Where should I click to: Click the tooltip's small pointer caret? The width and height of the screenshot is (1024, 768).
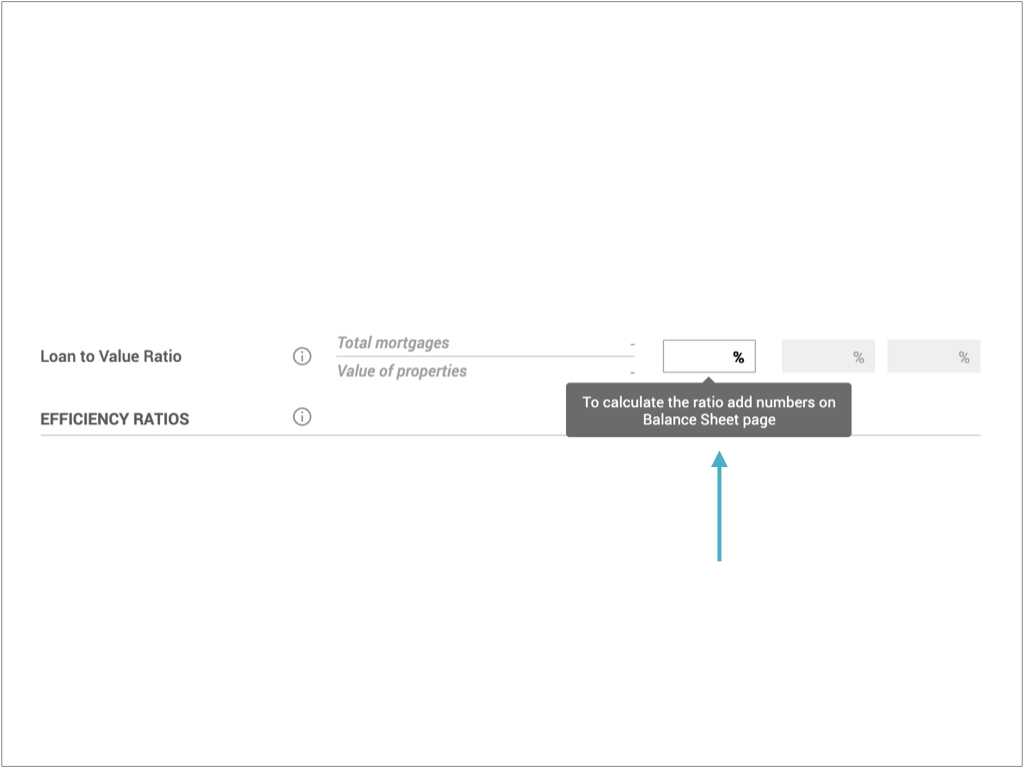[709, 379]
